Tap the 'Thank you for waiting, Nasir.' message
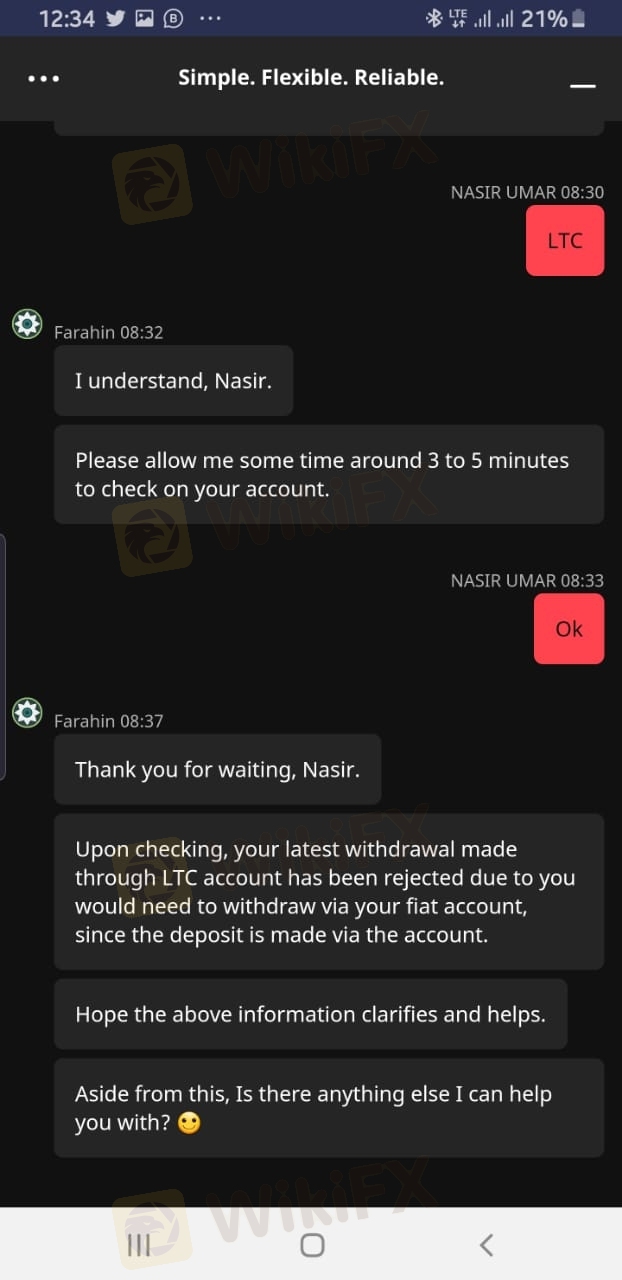The image size is (622, 1280). point(217,769)
